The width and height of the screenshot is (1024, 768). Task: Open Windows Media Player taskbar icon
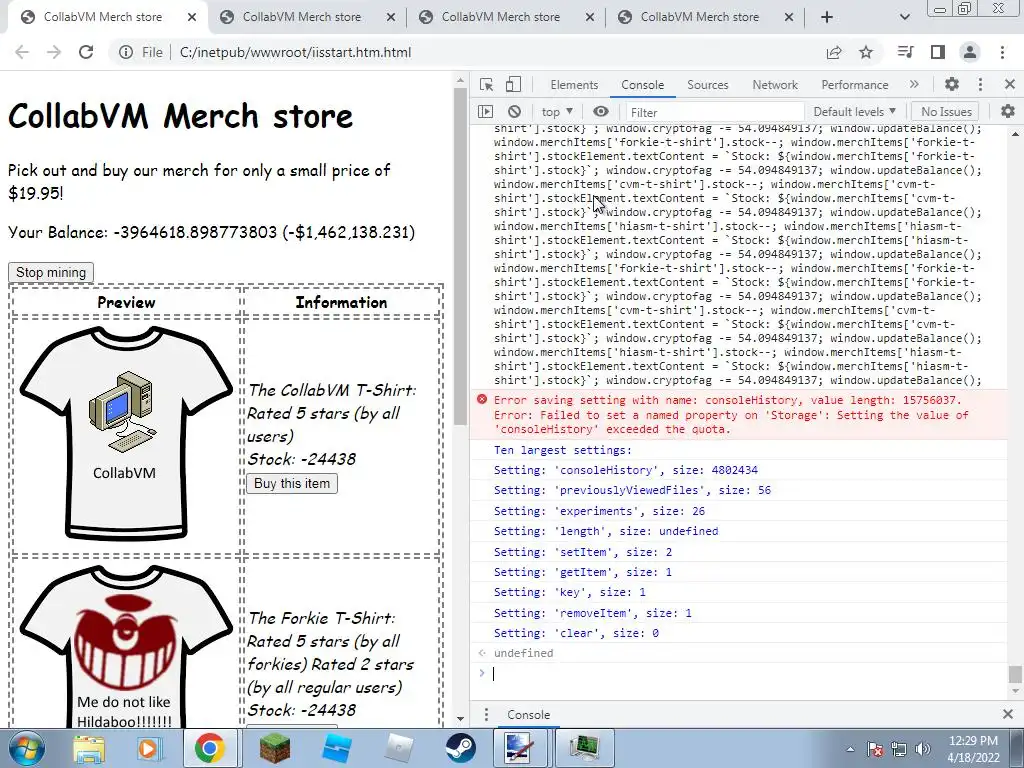(148, 748)
